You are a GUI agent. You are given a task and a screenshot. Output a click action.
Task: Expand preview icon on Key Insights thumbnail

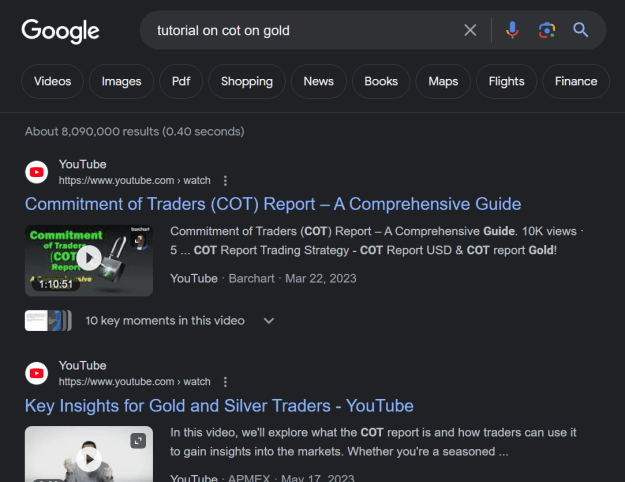[138, 441]
